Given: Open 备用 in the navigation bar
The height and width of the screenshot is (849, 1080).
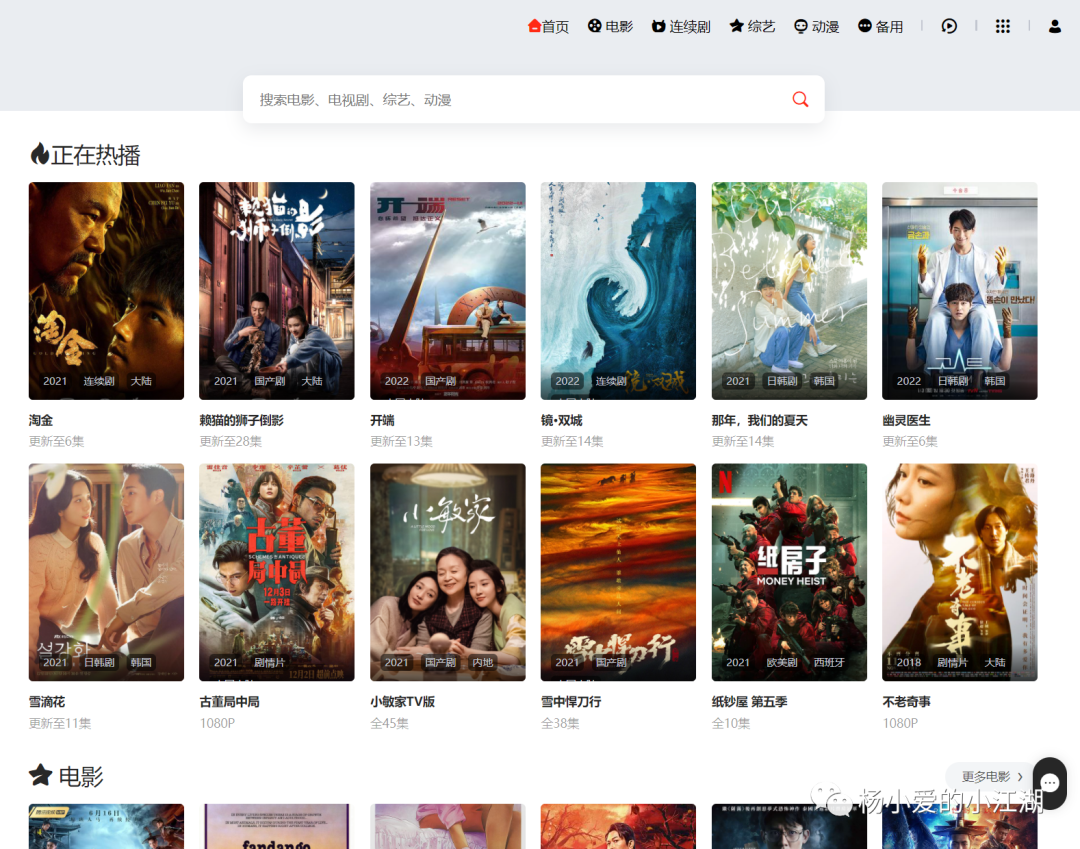Looking at the screenshot, I should click(889, 27).
